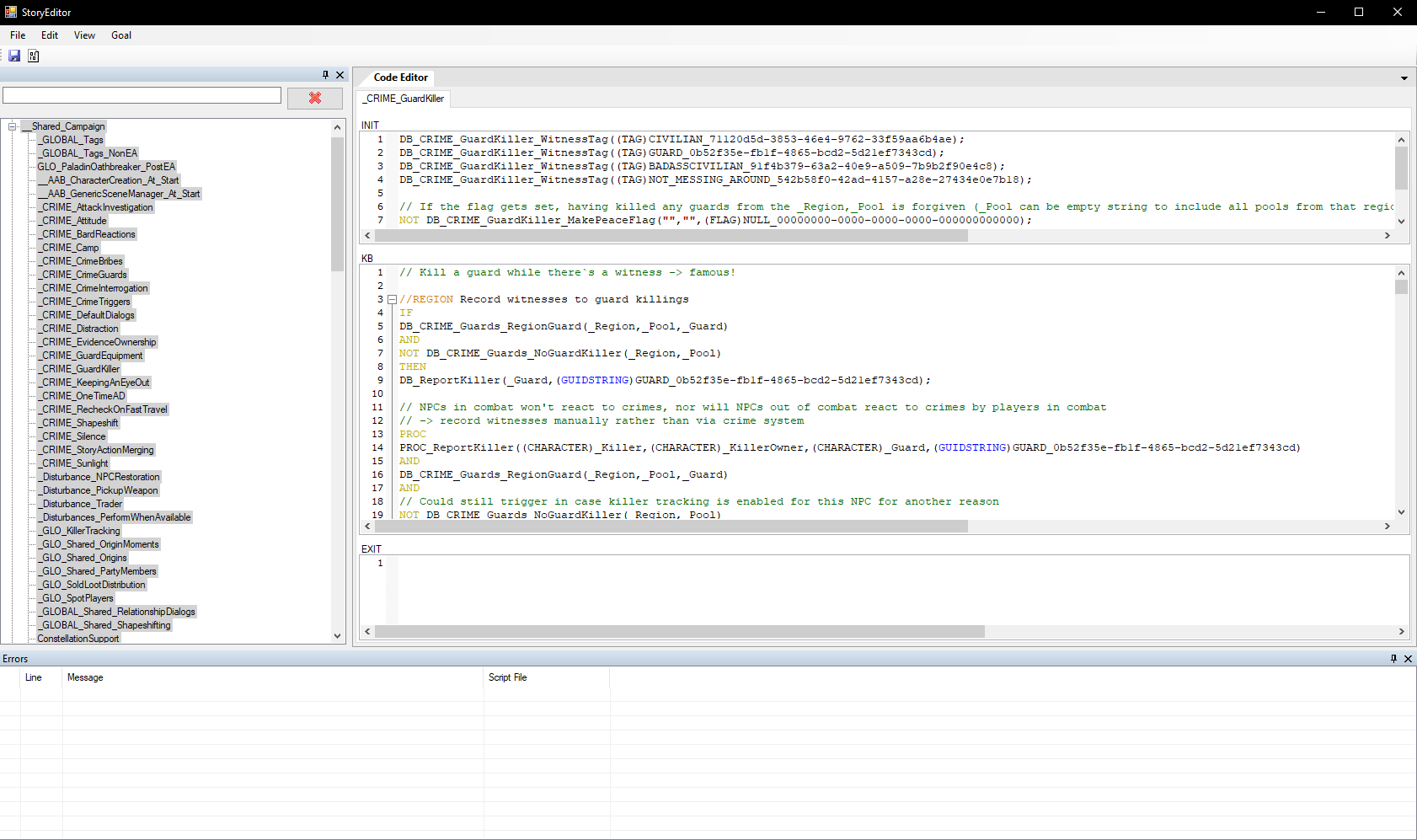
Task: Collapse the //REGION fold marker on line 3
Action: 392,300
